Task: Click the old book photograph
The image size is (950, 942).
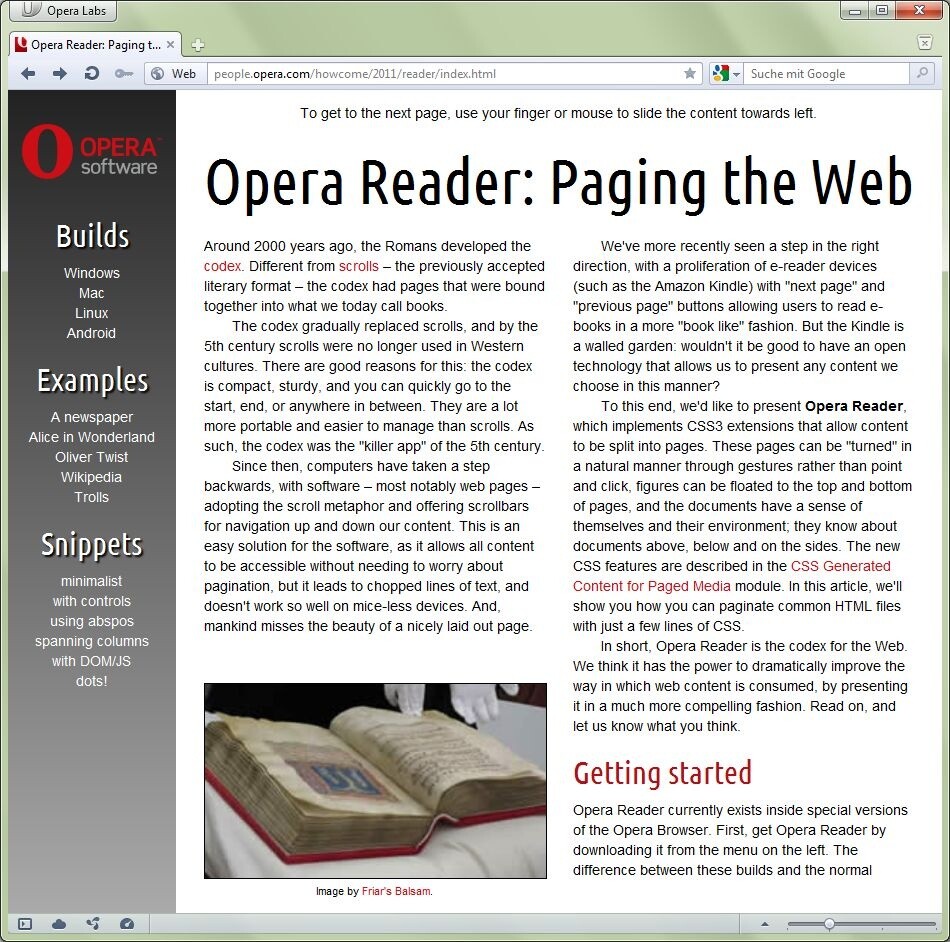Action: point(375,781)
